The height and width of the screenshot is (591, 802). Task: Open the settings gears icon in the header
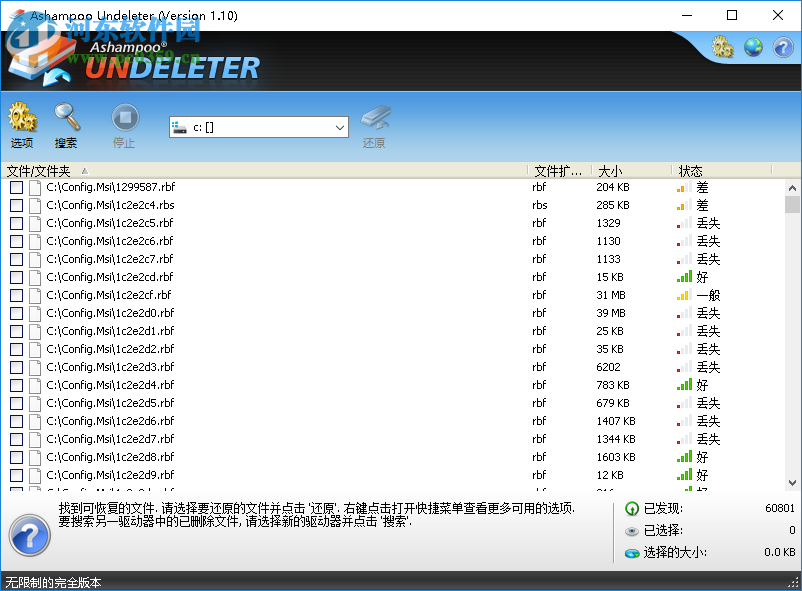722,47
